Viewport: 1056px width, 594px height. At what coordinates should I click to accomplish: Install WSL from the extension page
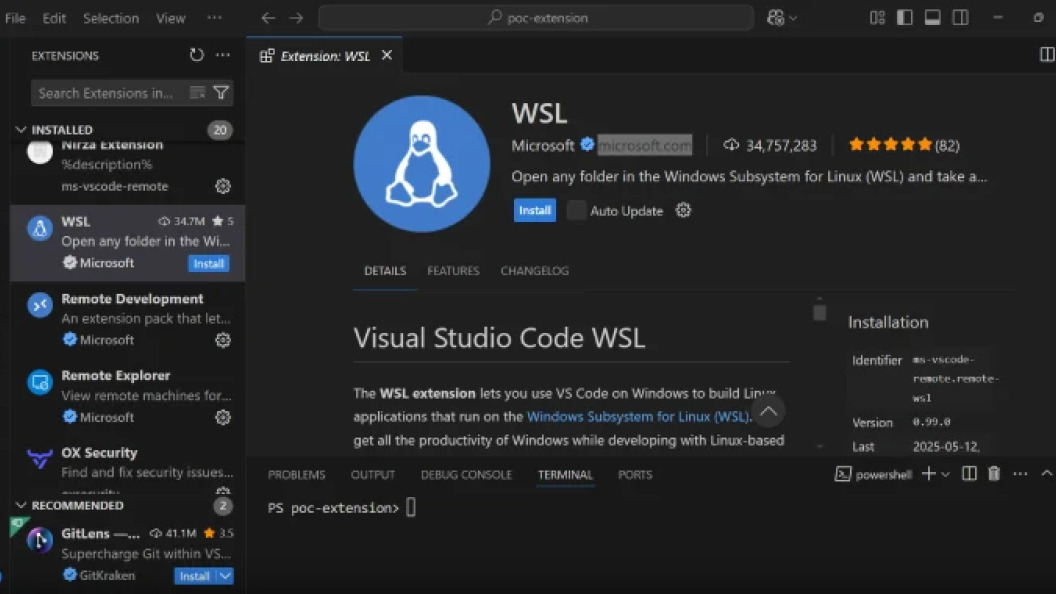(535, 210)
